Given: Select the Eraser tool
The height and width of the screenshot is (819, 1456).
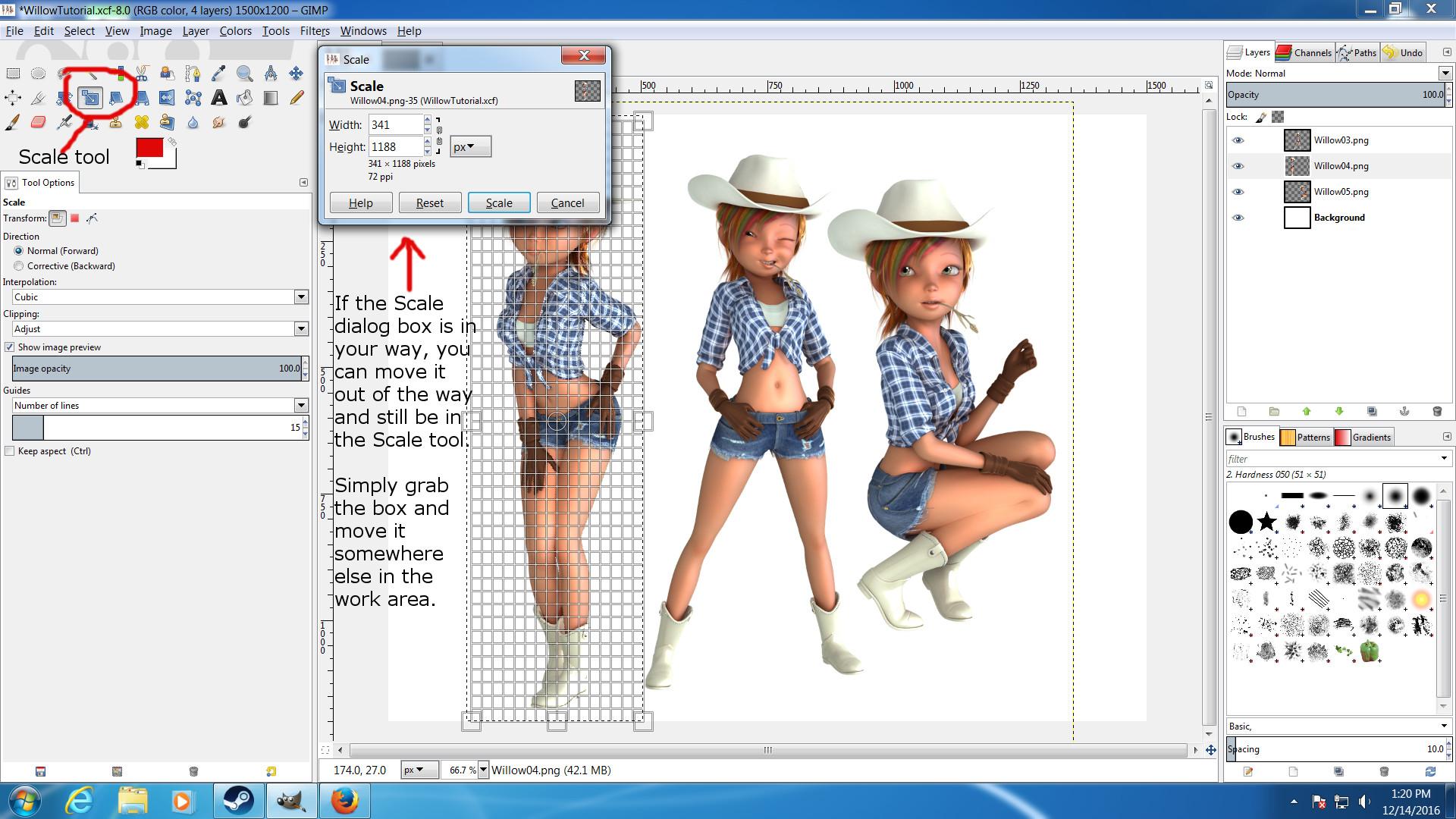Looking at the screenshot, I should click(x=39, y=122).
